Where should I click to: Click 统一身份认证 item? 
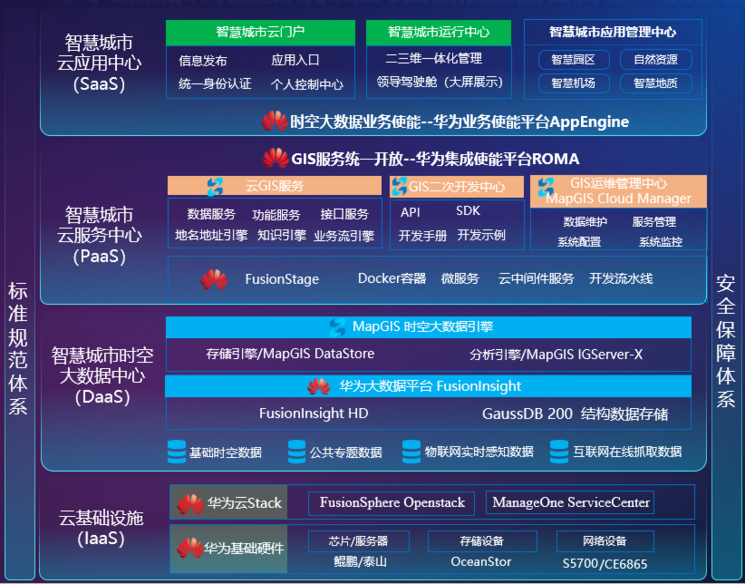pos(215,84)
